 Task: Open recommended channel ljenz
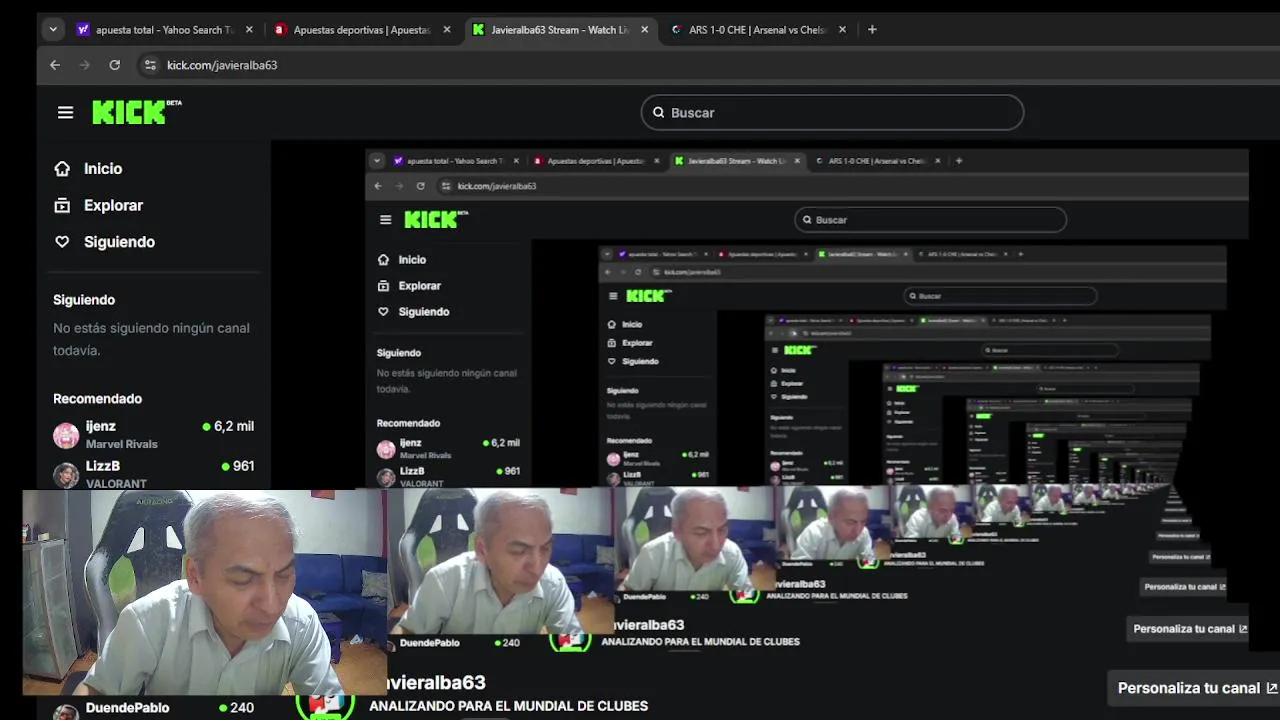click(153, 435)
